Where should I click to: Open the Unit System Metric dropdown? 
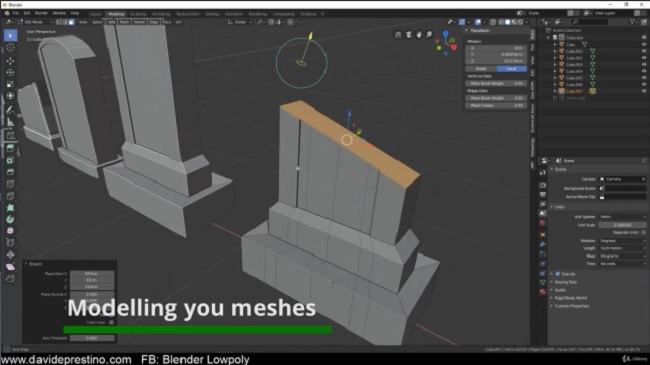point(622,217)
